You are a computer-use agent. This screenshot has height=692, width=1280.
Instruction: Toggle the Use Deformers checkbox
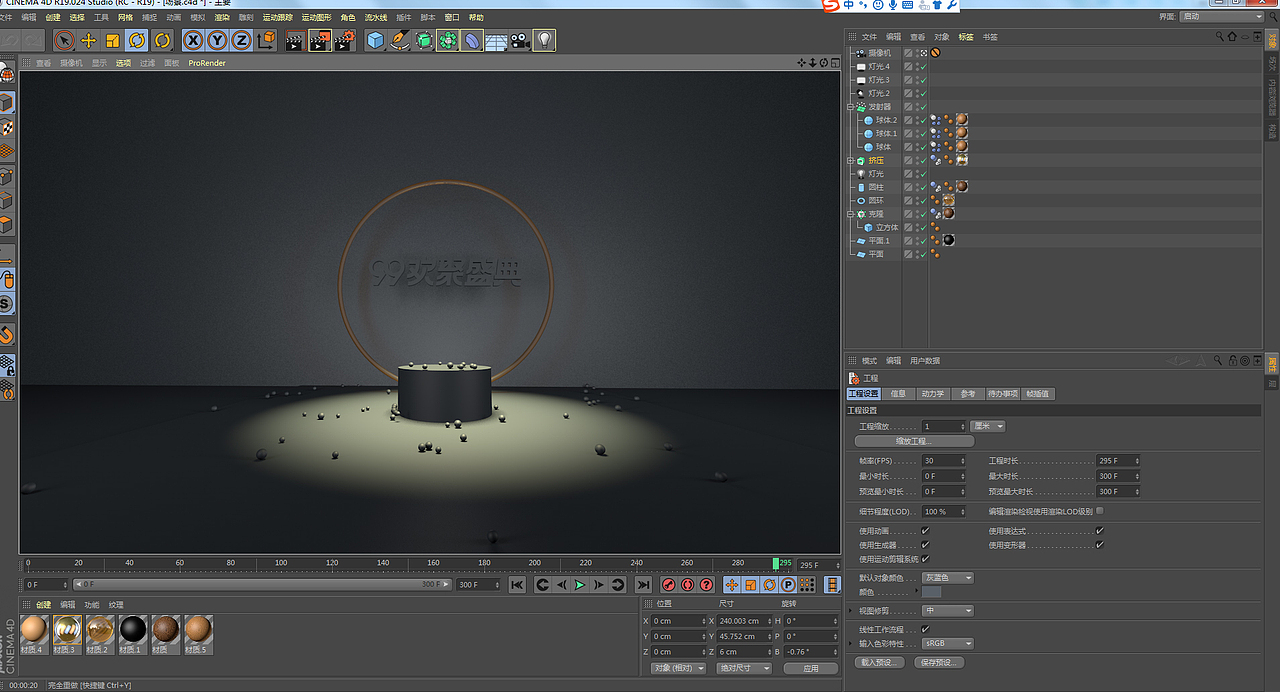[1100, 545]
